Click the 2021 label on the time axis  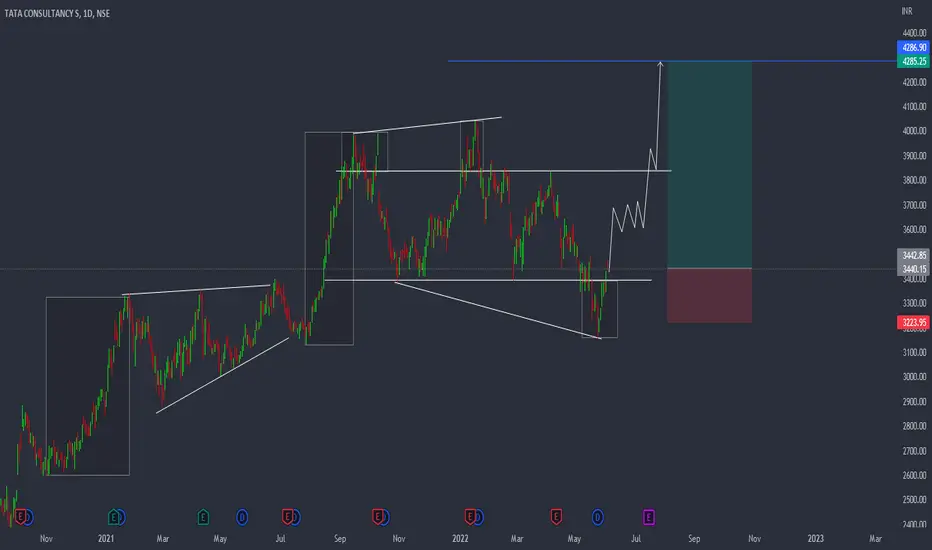106,539
